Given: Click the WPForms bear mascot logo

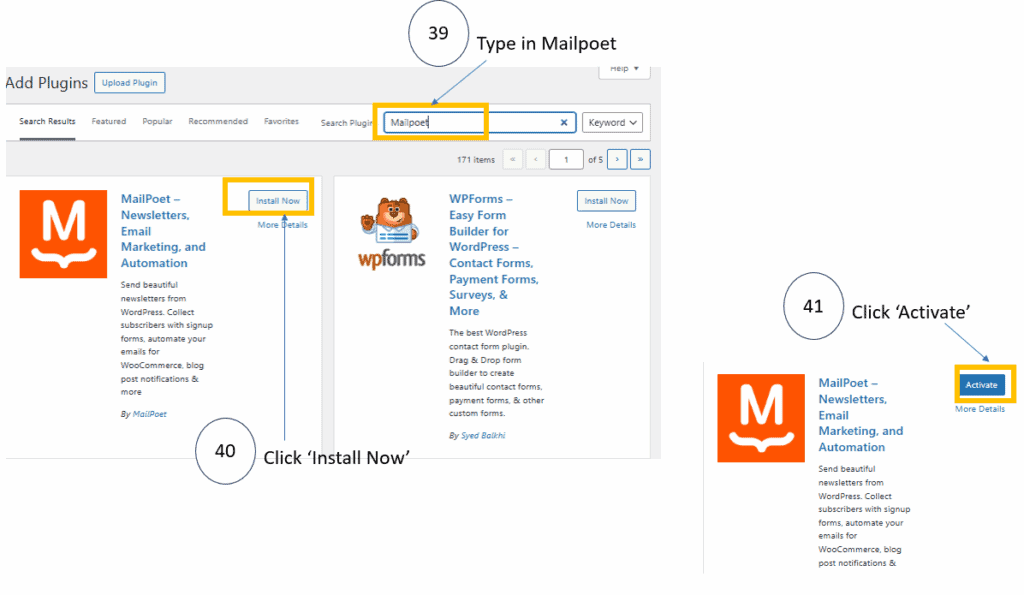Looking at the screenshot, I should tap(391, 233).
